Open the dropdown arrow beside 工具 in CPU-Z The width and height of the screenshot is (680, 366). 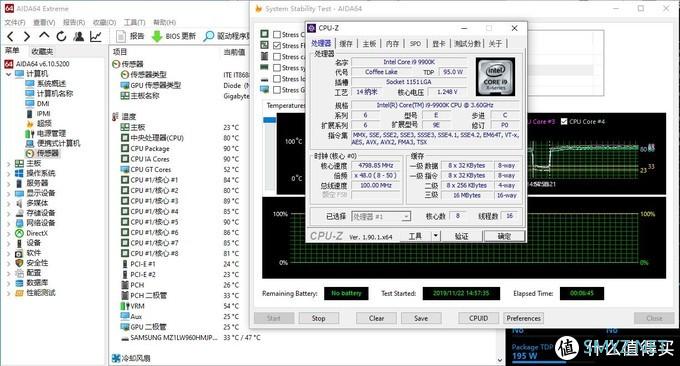pos(435,235)
